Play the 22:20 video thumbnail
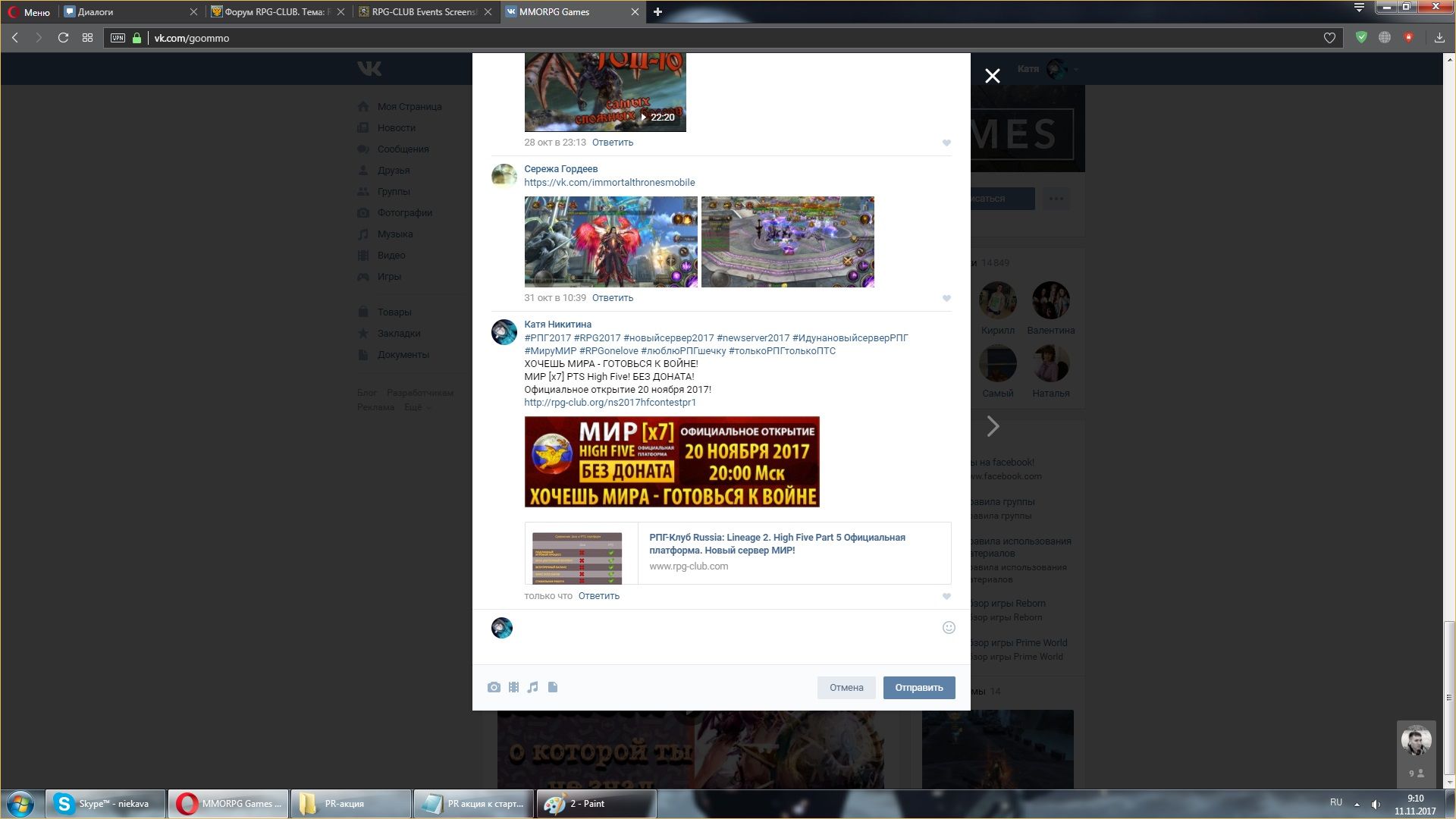Screen dimensions: 1456x819 click(605, 92)
